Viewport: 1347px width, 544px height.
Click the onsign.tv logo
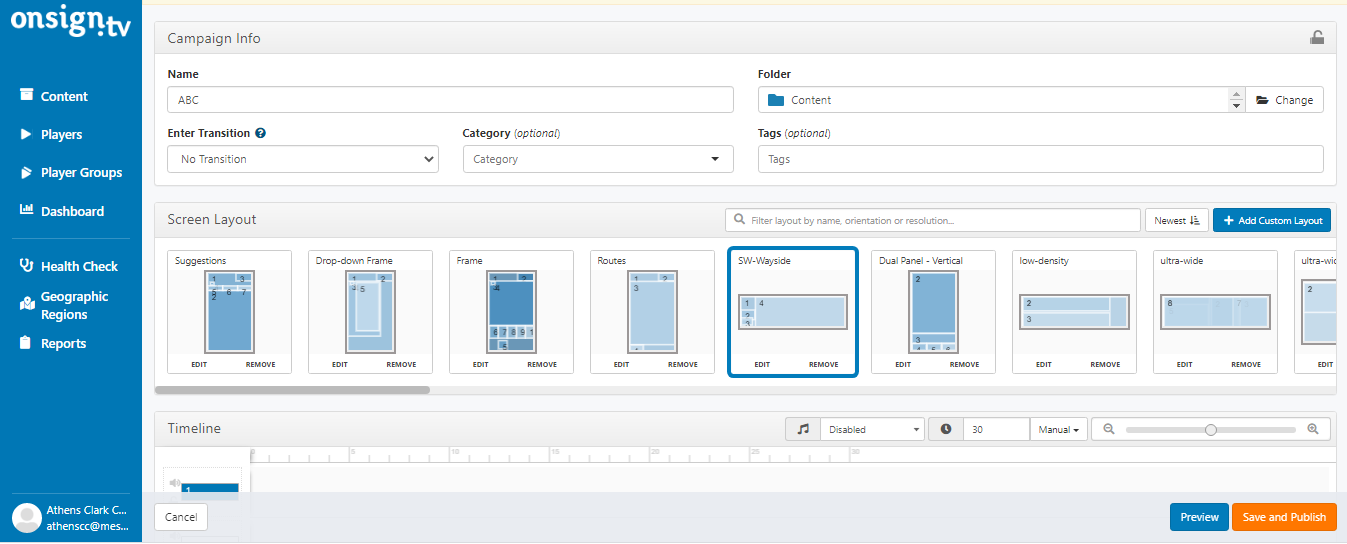(70, 23)
